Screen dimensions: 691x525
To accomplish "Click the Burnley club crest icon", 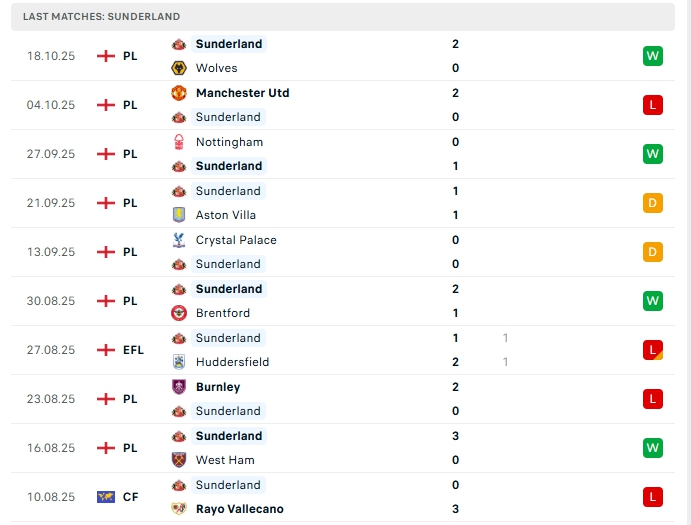I will click(x=179, y=387).
